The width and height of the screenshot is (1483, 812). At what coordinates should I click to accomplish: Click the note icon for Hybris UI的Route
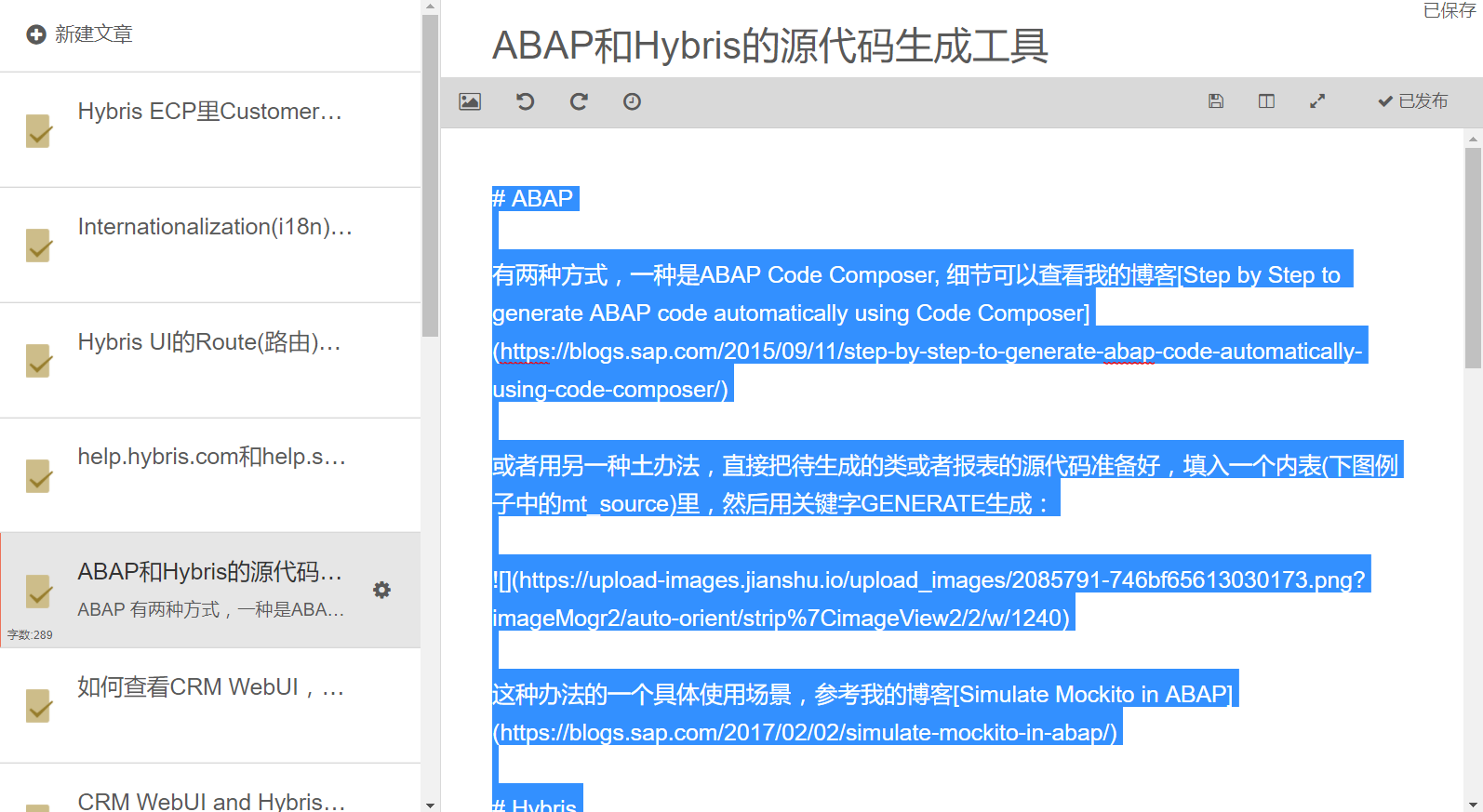pyautogui.click(x=39, y=361)
